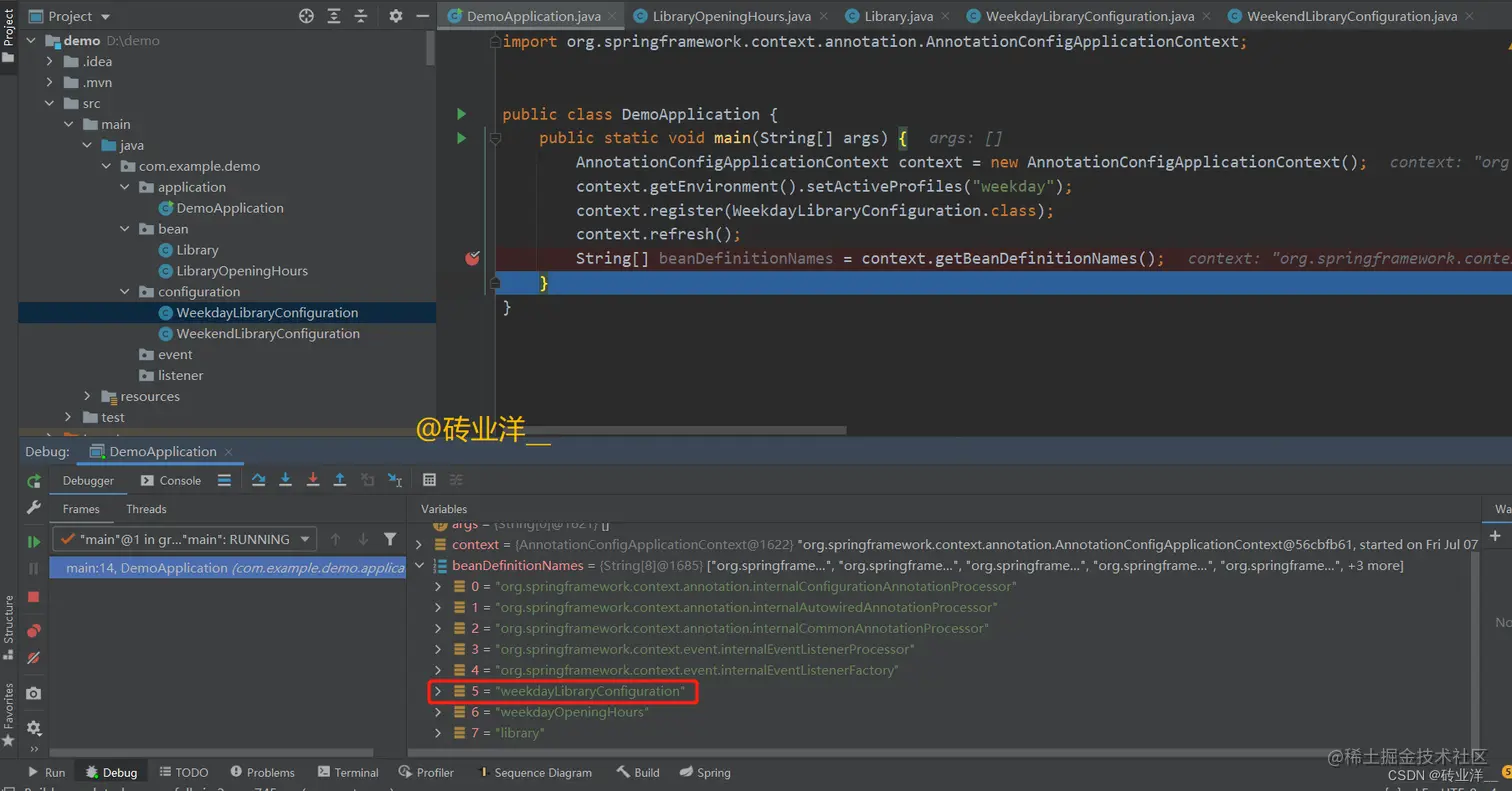Click Step Over debugger icon
Image resolution: width=1512 pixels, height=791 pixels.
pos(258,480)
